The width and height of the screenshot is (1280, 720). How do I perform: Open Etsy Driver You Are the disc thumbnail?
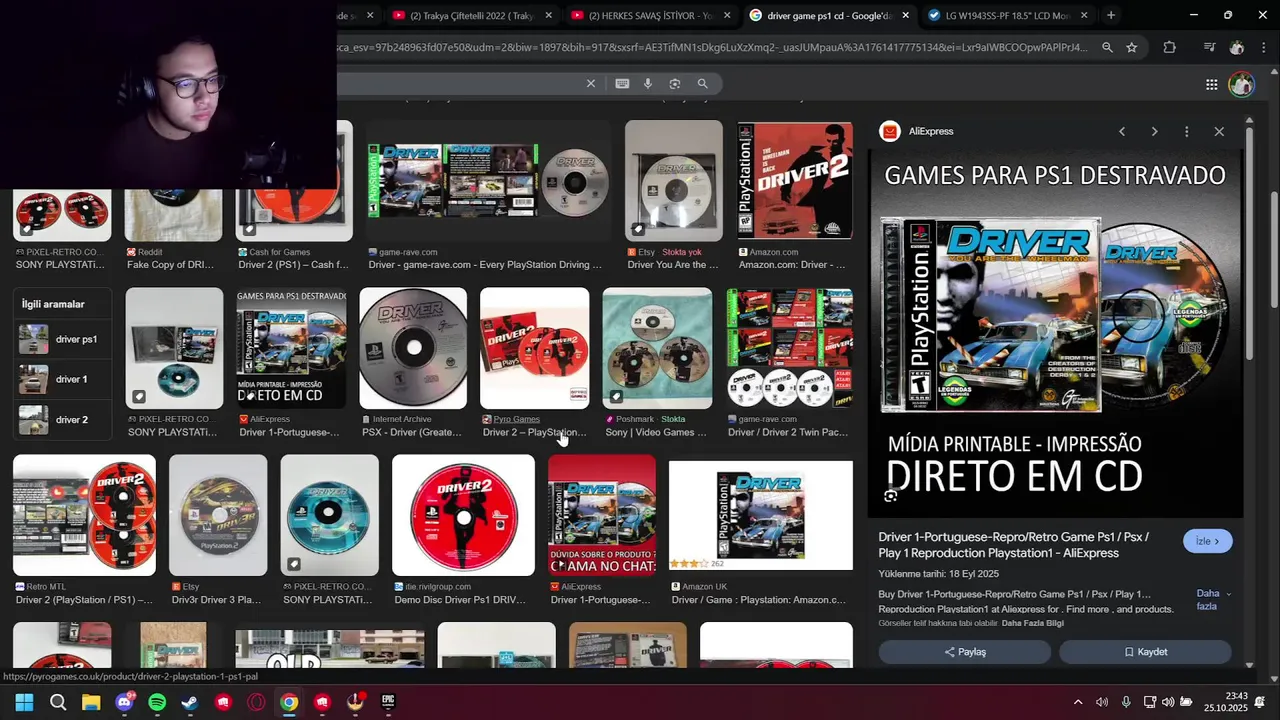[674, 181]
